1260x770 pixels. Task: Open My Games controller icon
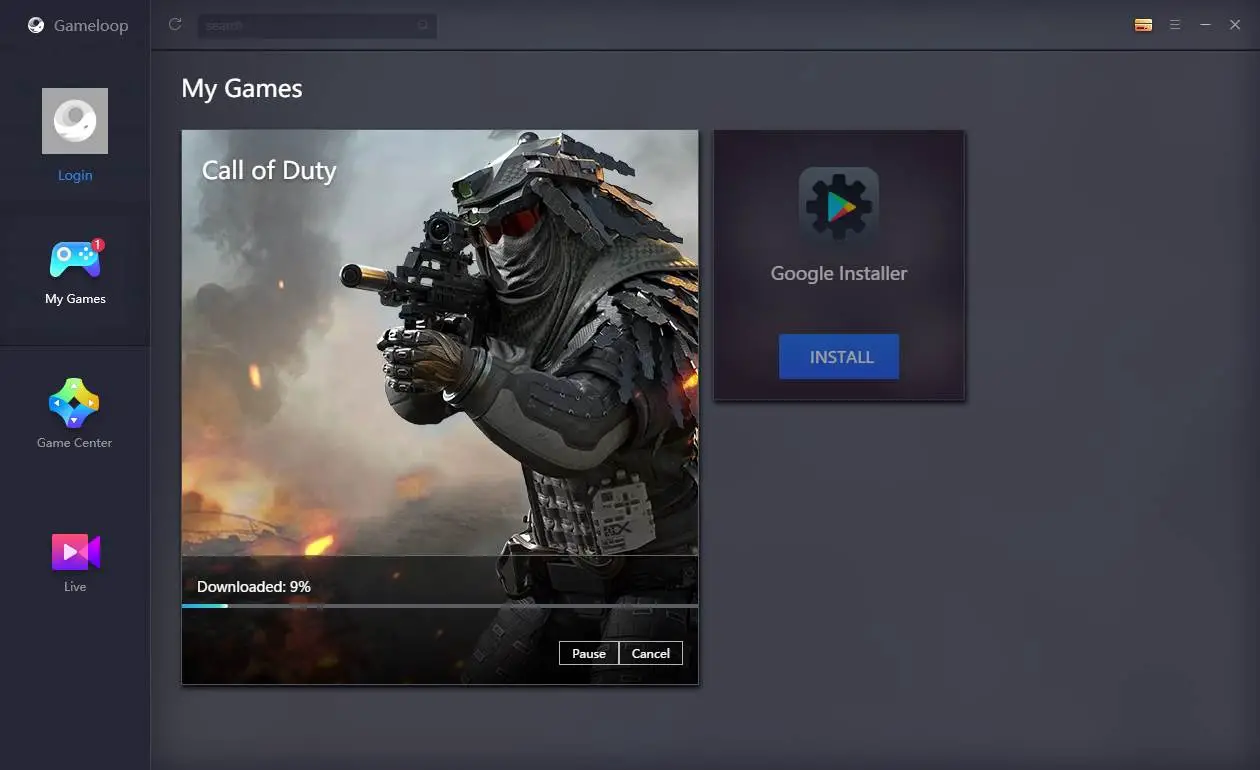[76, 259]
